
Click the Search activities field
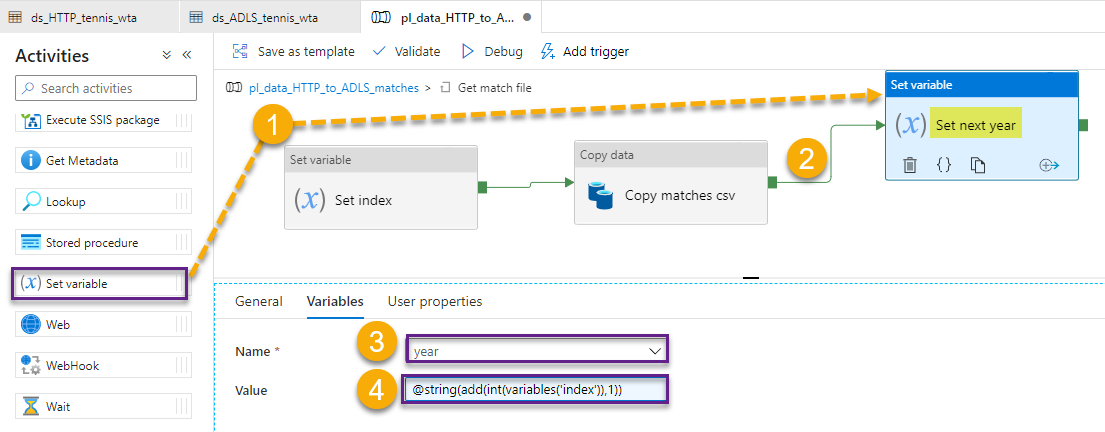pos(105,89)
